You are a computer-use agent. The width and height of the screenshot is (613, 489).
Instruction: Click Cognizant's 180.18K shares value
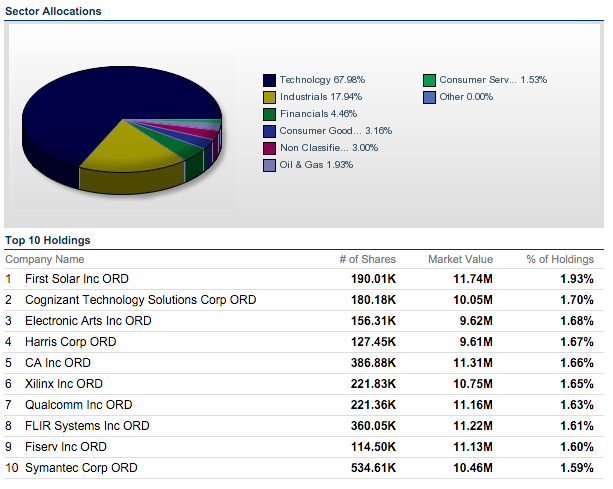(373, 300)
